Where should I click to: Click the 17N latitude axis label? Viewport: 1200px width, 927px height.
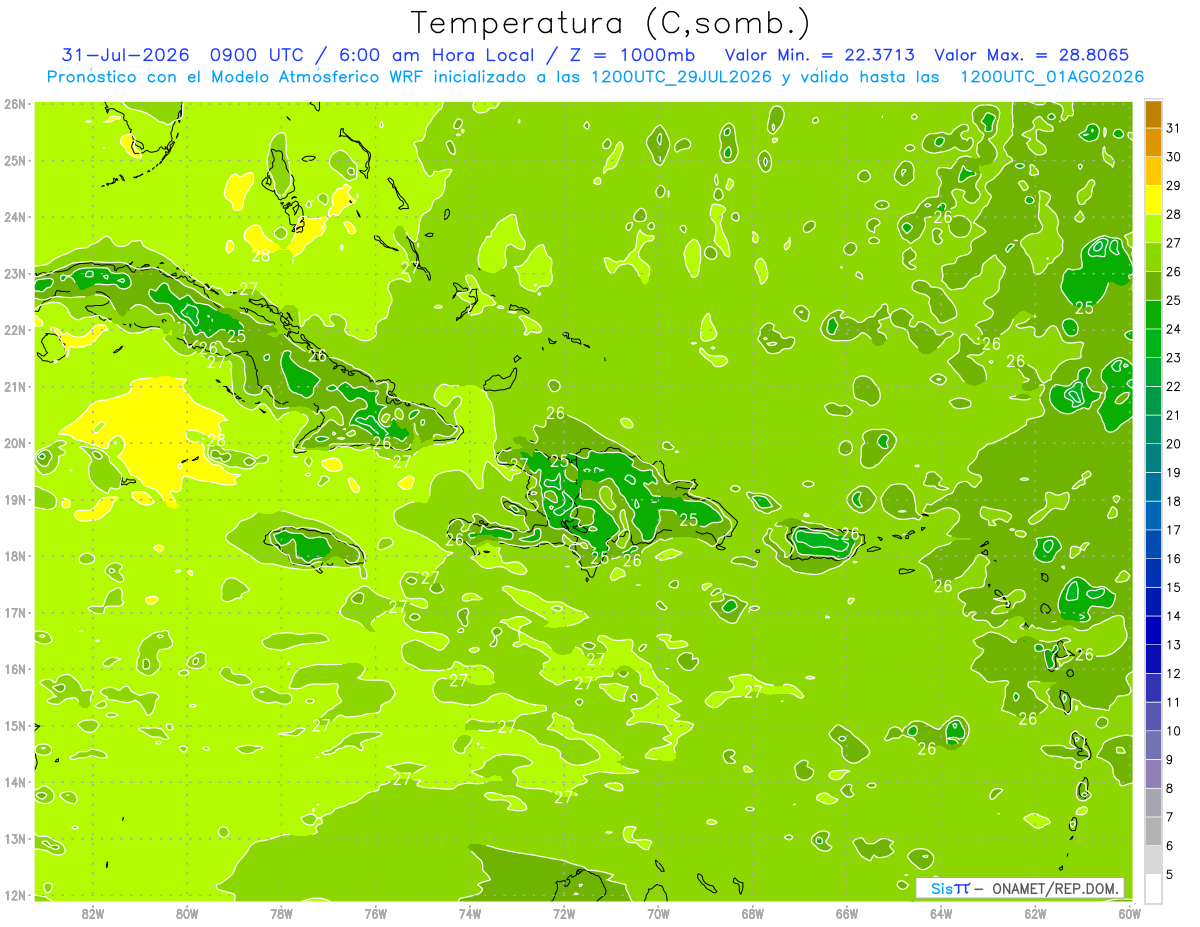[x=15, y=613]
